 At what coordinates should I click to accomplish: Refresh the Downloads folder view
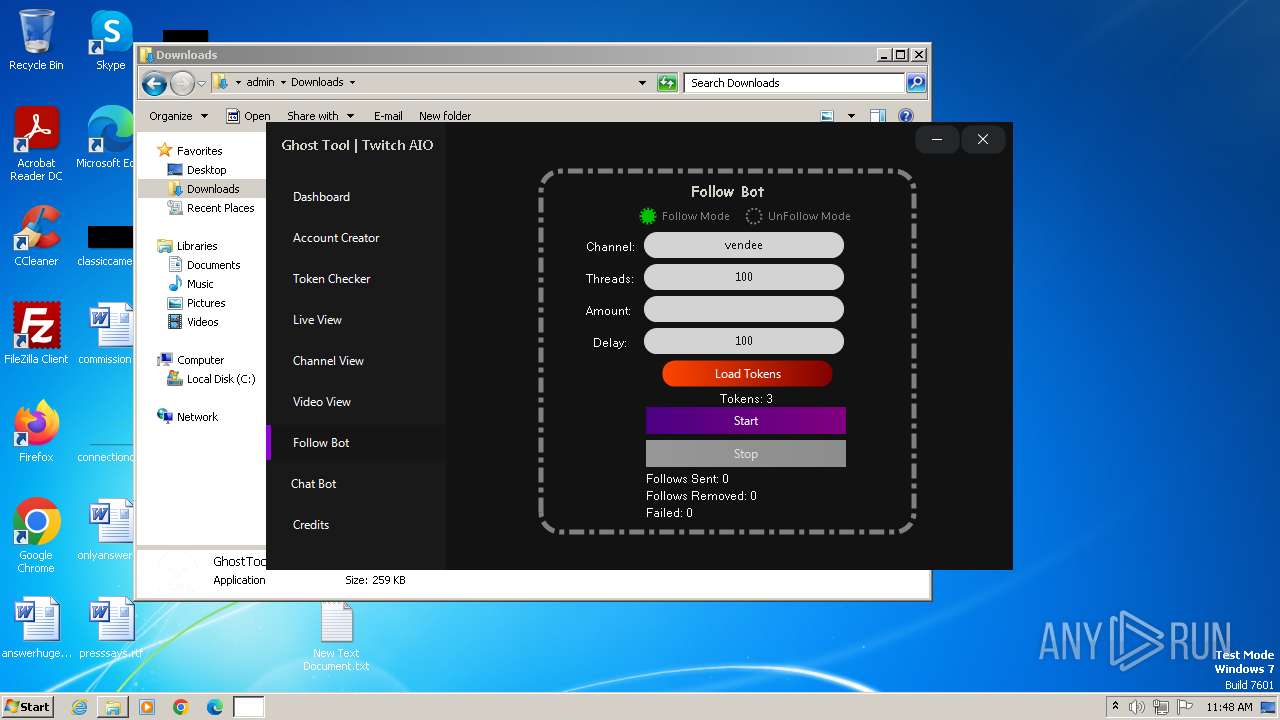pos(667,83)
